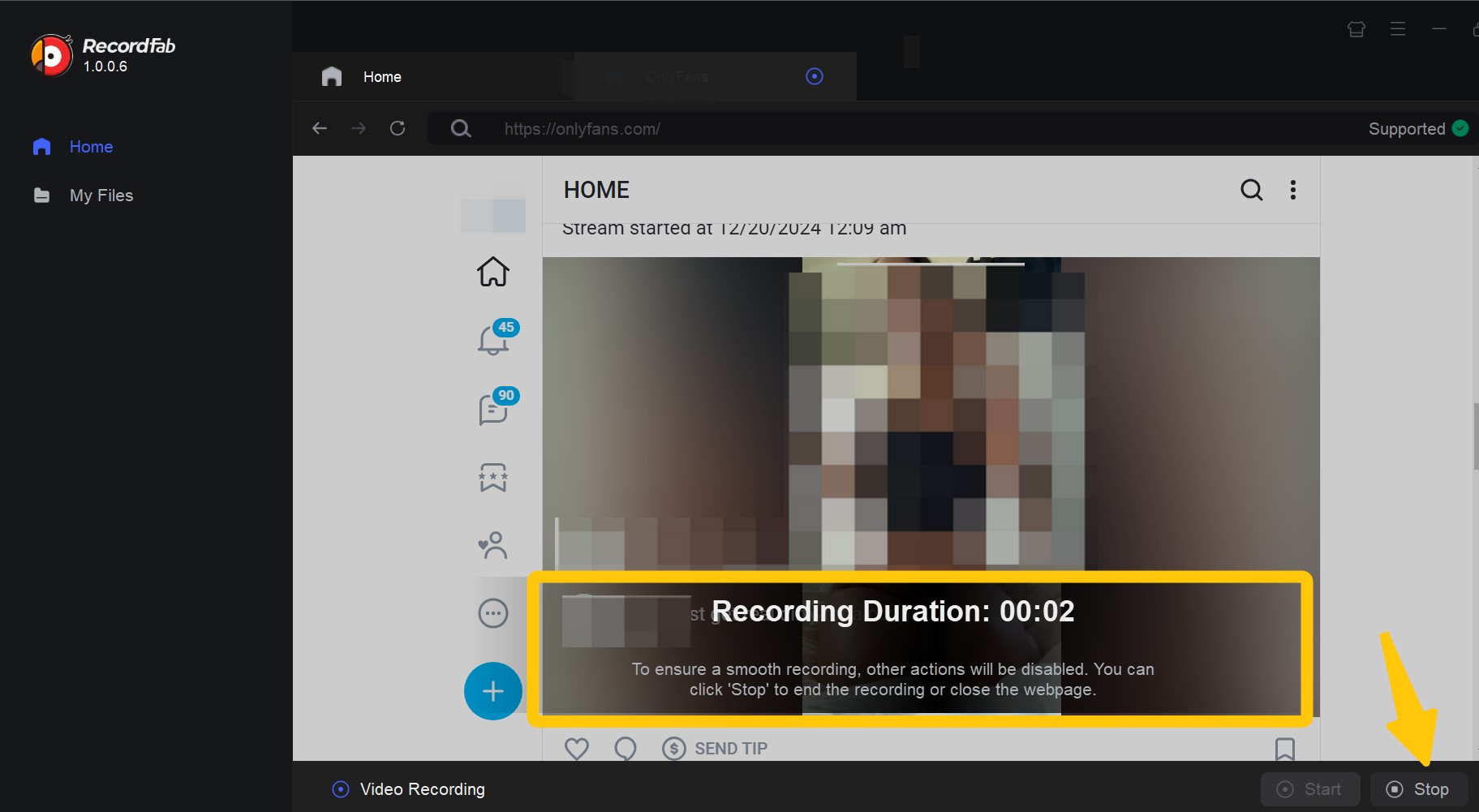Click the Stream started timestamp text
This screenshot has height=812, width=1479.
(734, 229)
